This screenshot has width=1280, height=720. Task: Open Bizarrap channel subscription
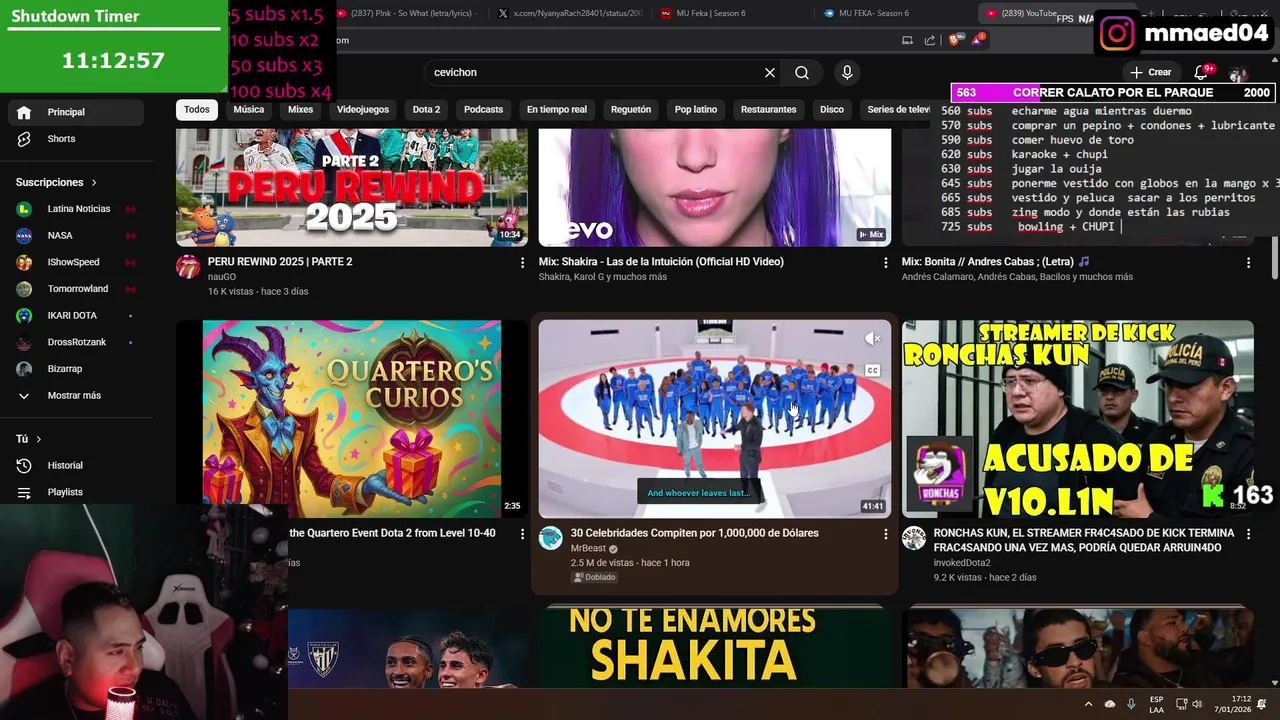point(75,369)
